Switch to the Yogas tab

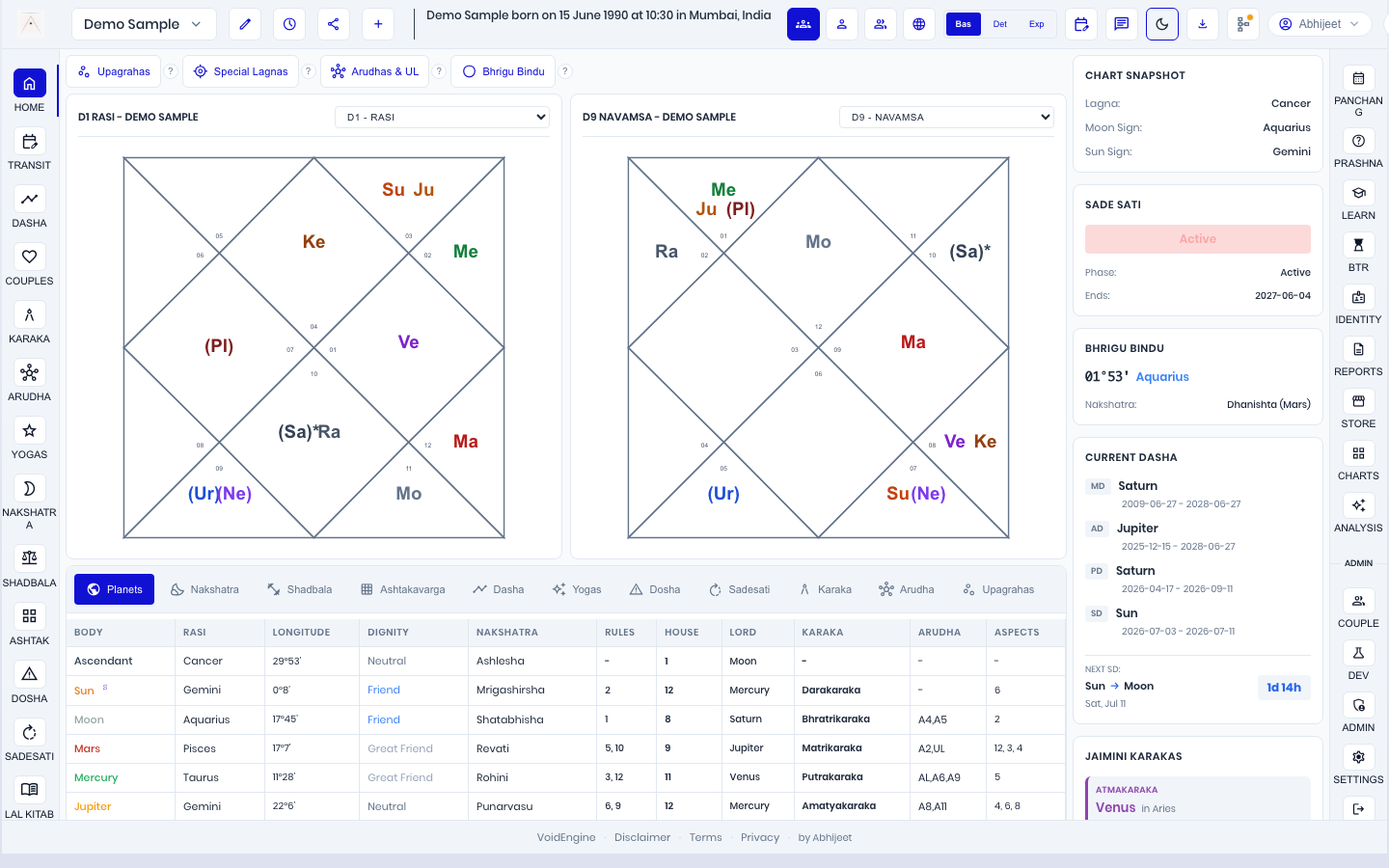tap(577, 589)
